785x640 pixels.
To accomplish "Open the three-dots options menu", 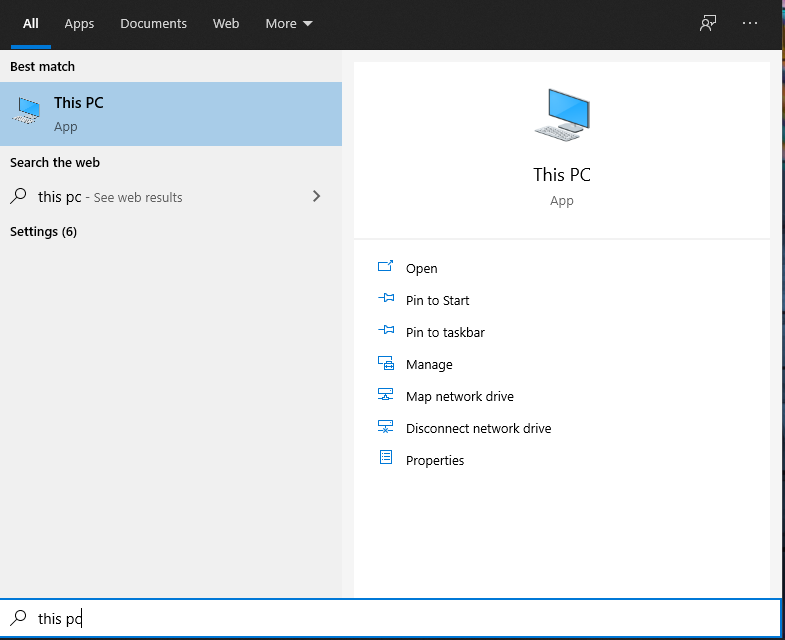I will click(x=749, y=23).
